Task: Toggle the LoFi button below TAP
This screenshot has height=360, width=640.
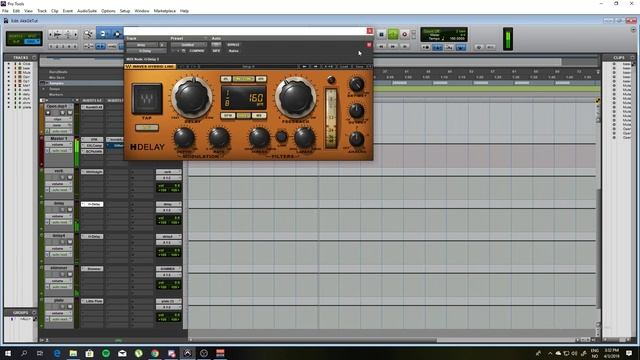Action: [147, 128]
